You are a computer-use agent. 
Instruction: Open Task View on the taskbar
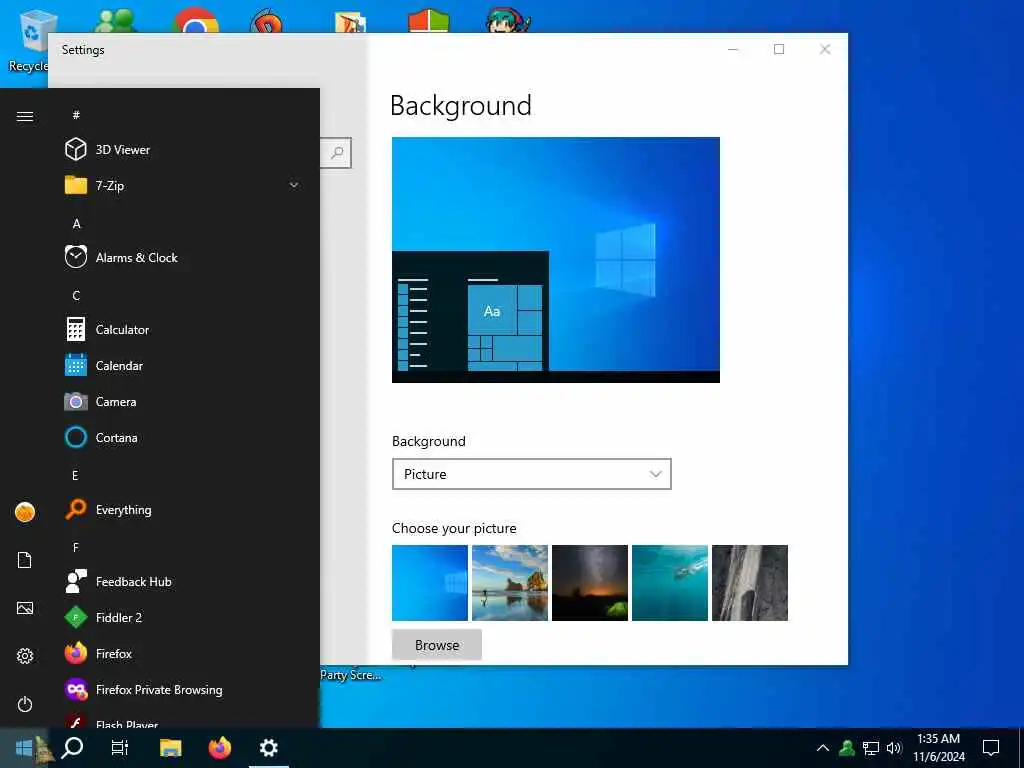120,747
